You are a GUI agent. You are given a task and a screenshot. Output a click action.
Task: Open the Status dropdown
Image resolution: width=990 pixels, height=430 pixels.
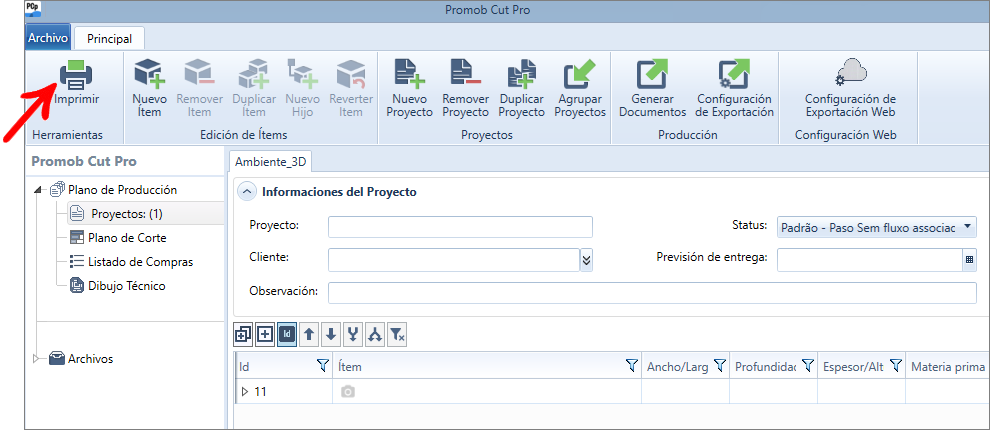(x=969, y=227)
